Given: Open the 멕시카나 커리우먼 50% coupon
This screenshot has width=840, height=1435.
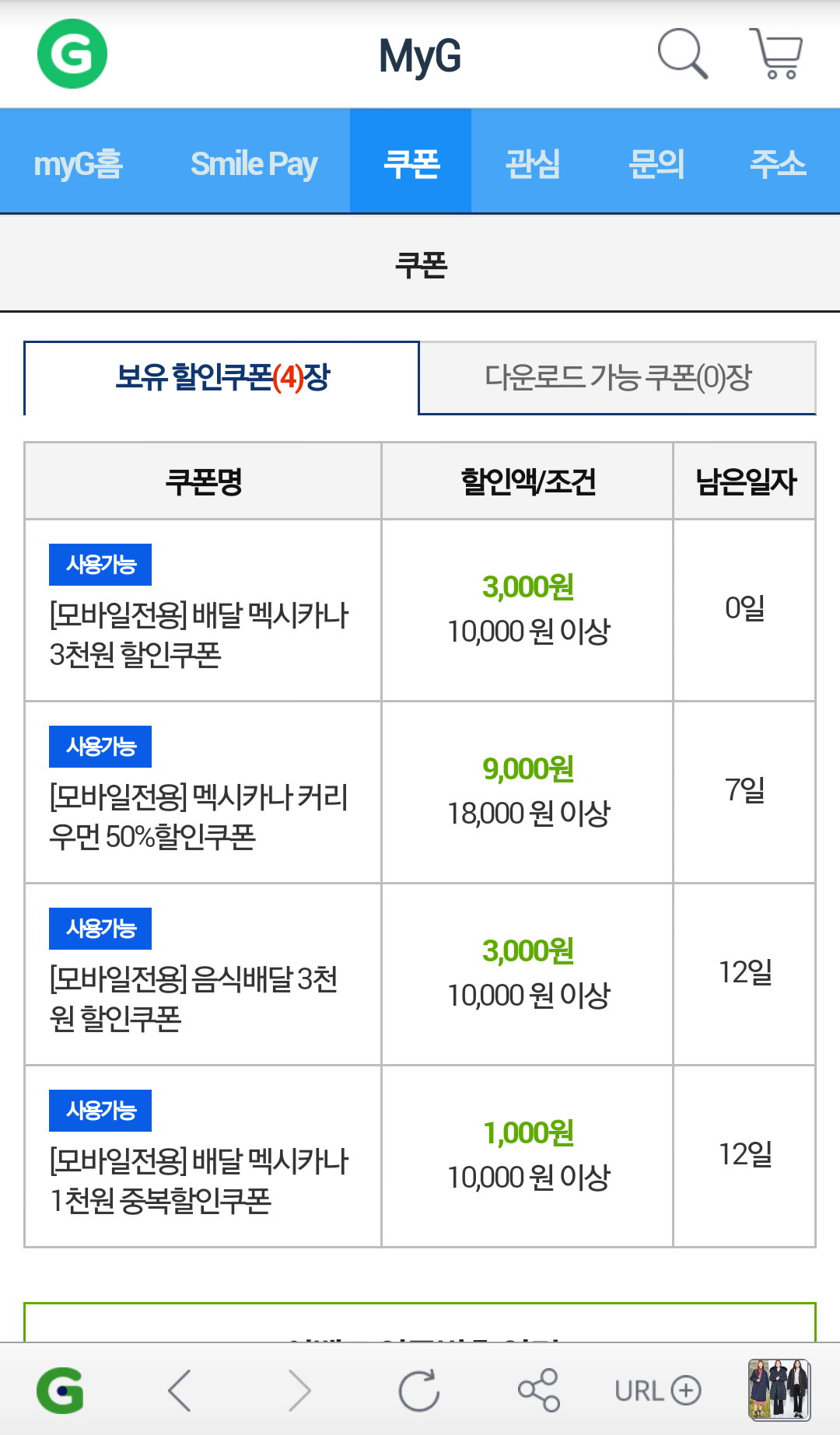Looking at the screenshot, I should click(198, 817).
